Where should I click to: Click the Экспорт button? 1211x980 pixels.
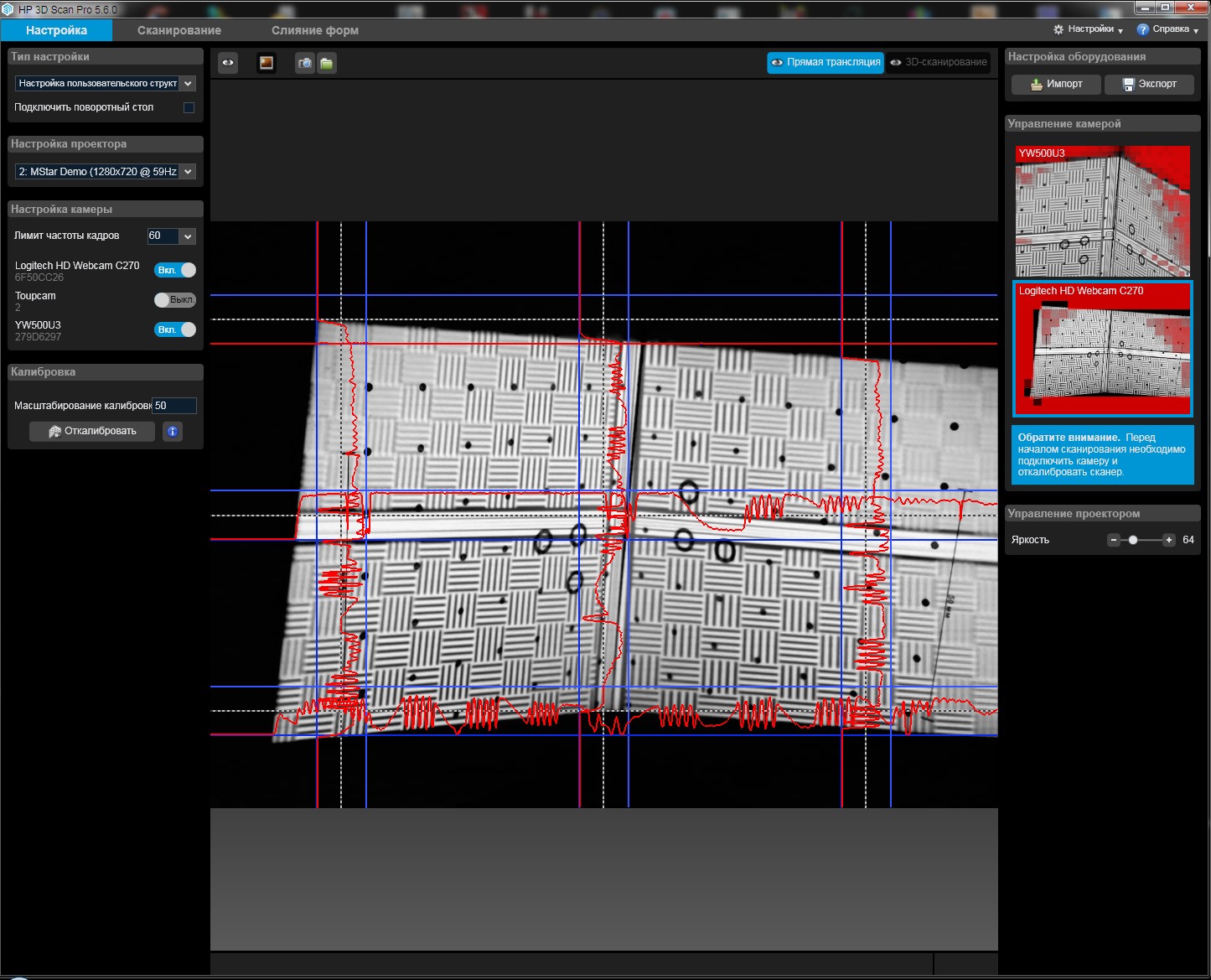click(x=1149, y=84)
